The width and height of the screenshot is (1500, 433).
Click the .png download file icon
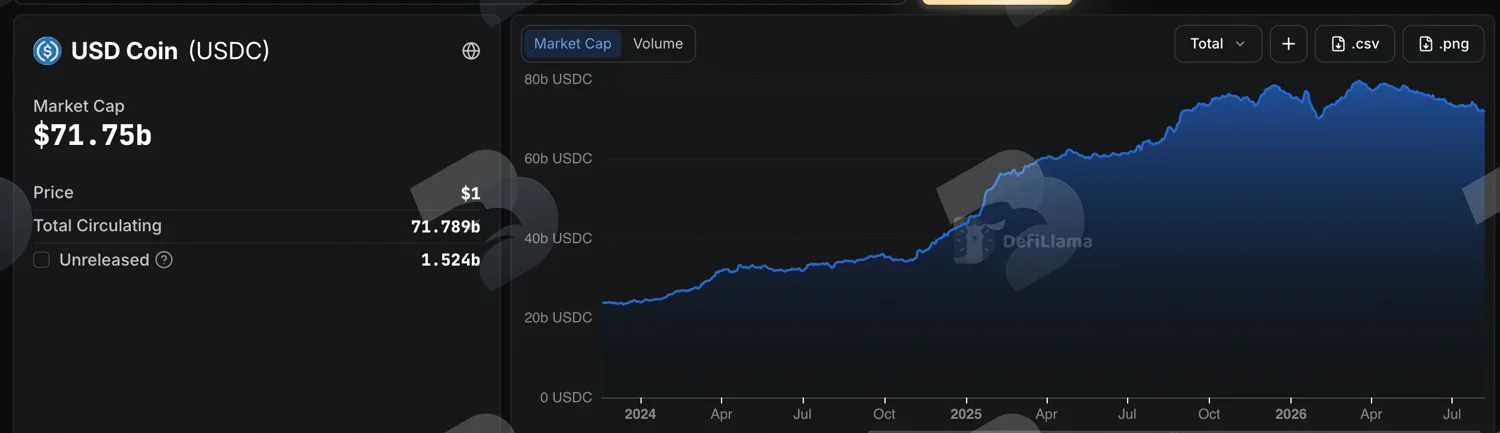[1426, 44]
